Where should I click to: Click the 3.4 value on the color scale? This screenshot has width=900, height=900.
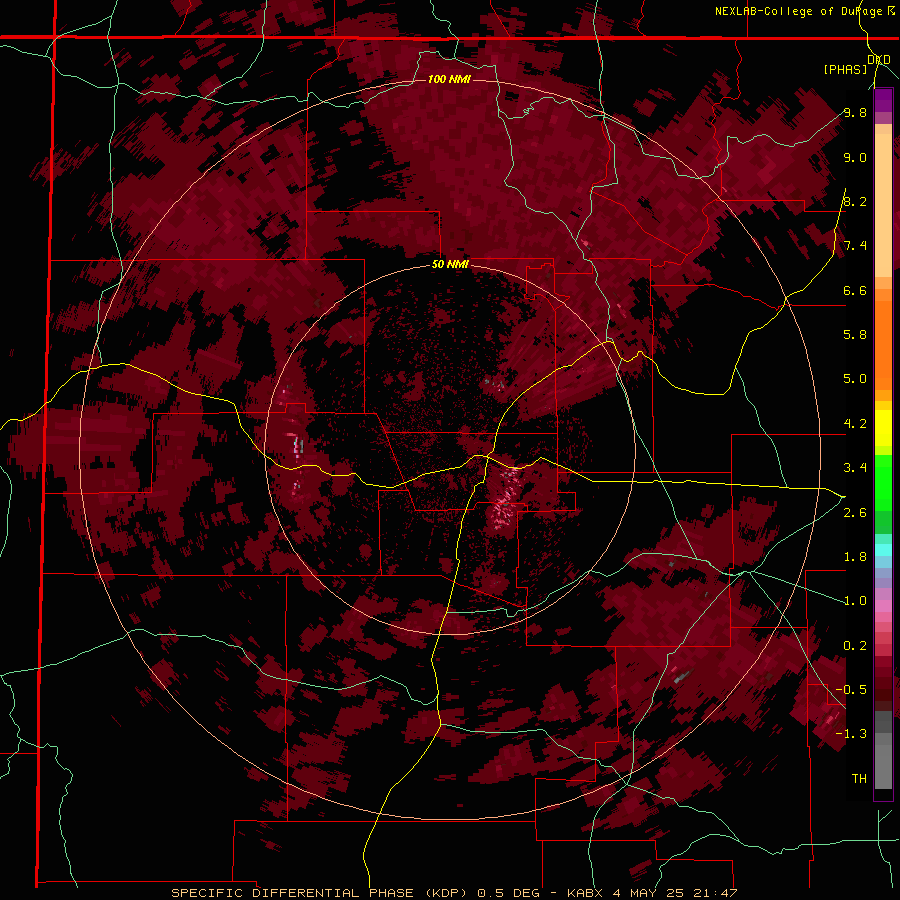click(855, 468)
